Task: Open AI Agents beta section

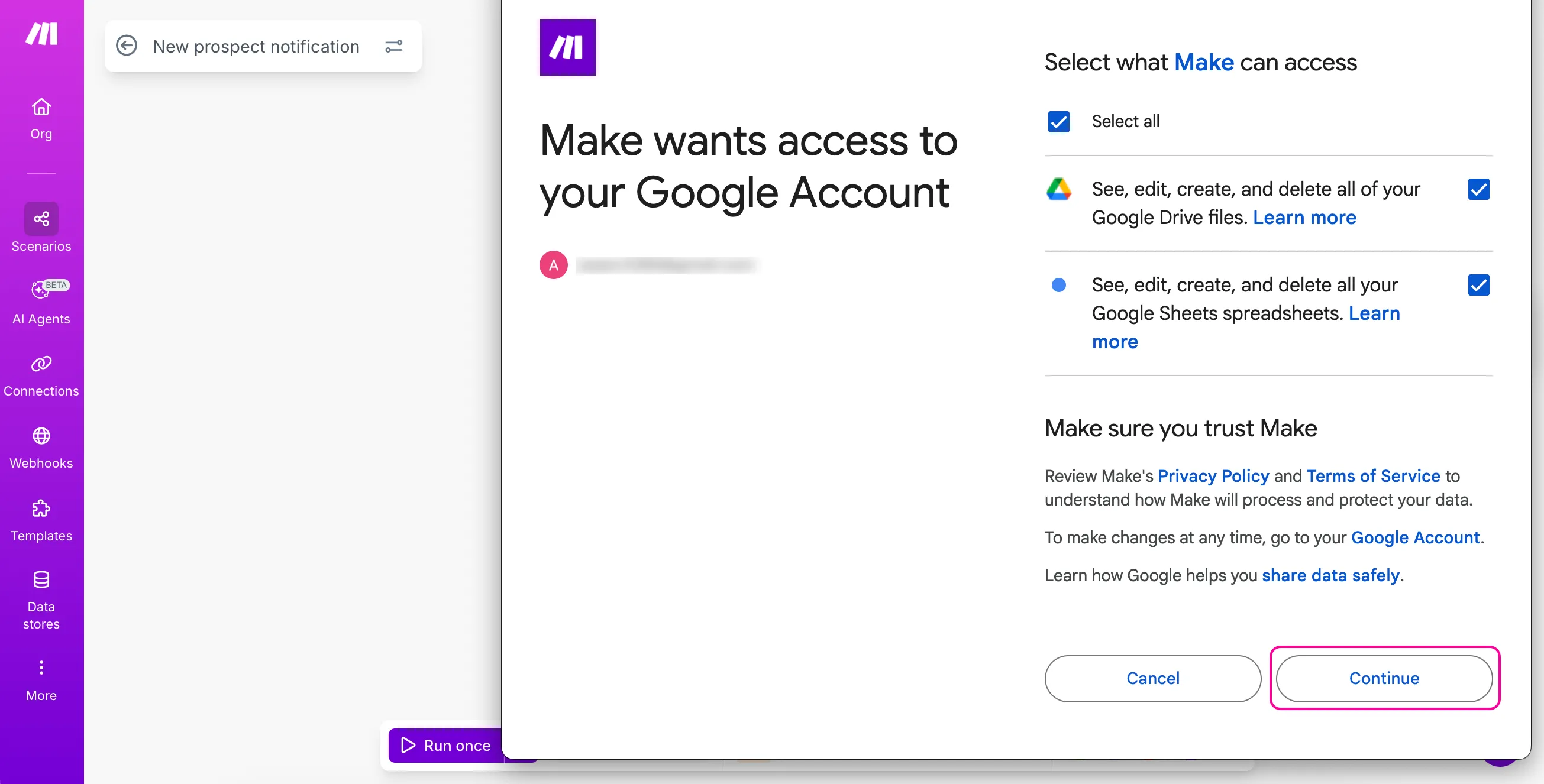Action: (x=41, y=302)
